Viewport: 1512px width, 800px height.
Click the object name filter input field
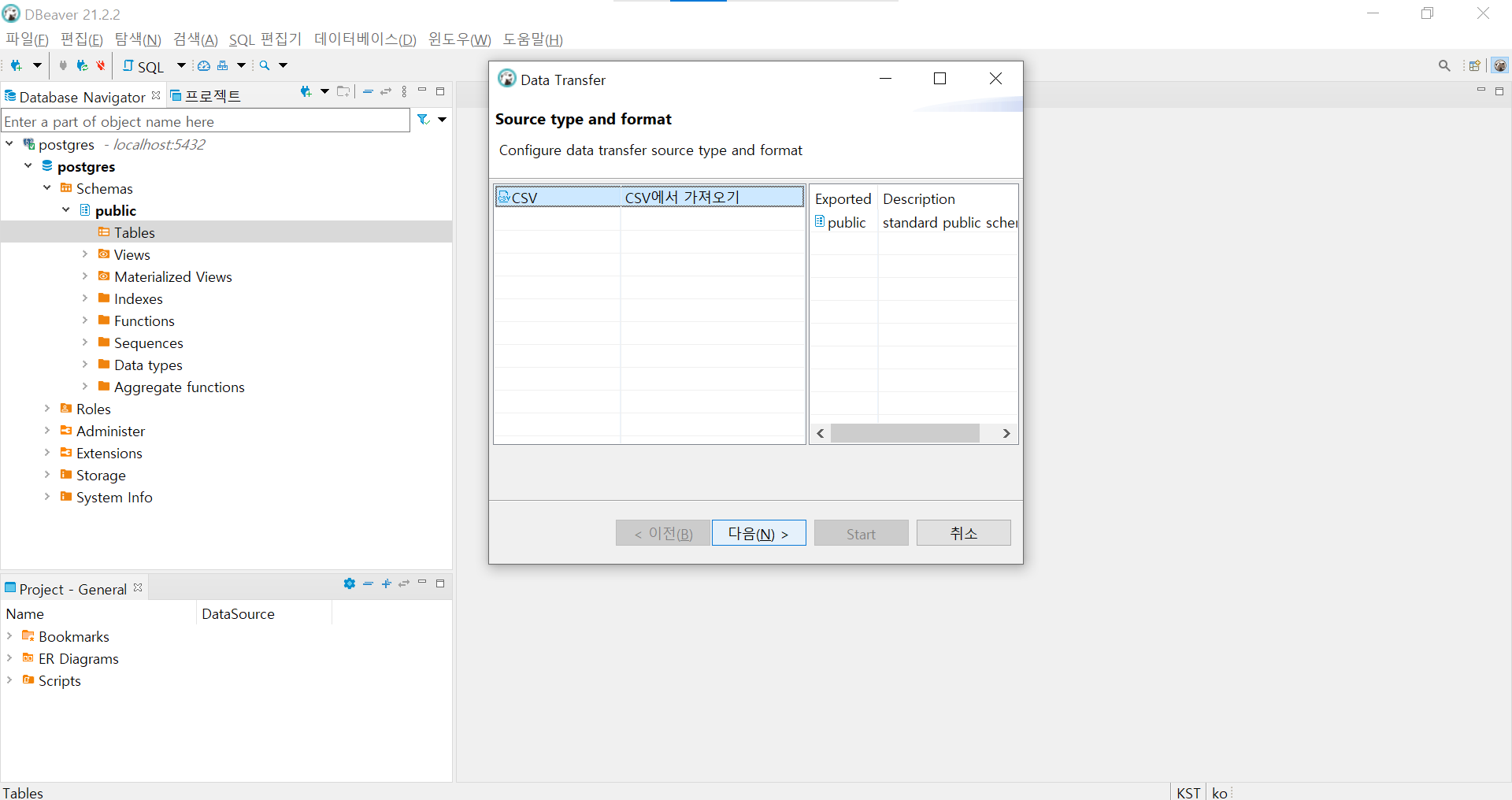click(206, 121)
